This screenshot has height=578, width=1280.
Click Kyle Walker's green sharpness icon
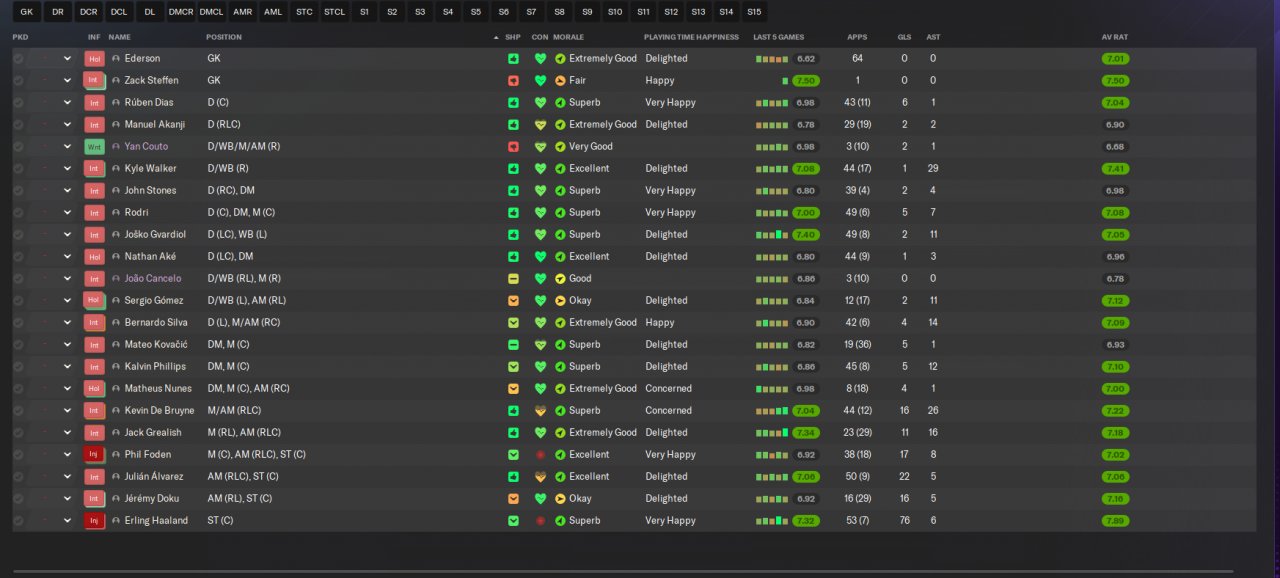pyautogui.click(x=513, y=168)
